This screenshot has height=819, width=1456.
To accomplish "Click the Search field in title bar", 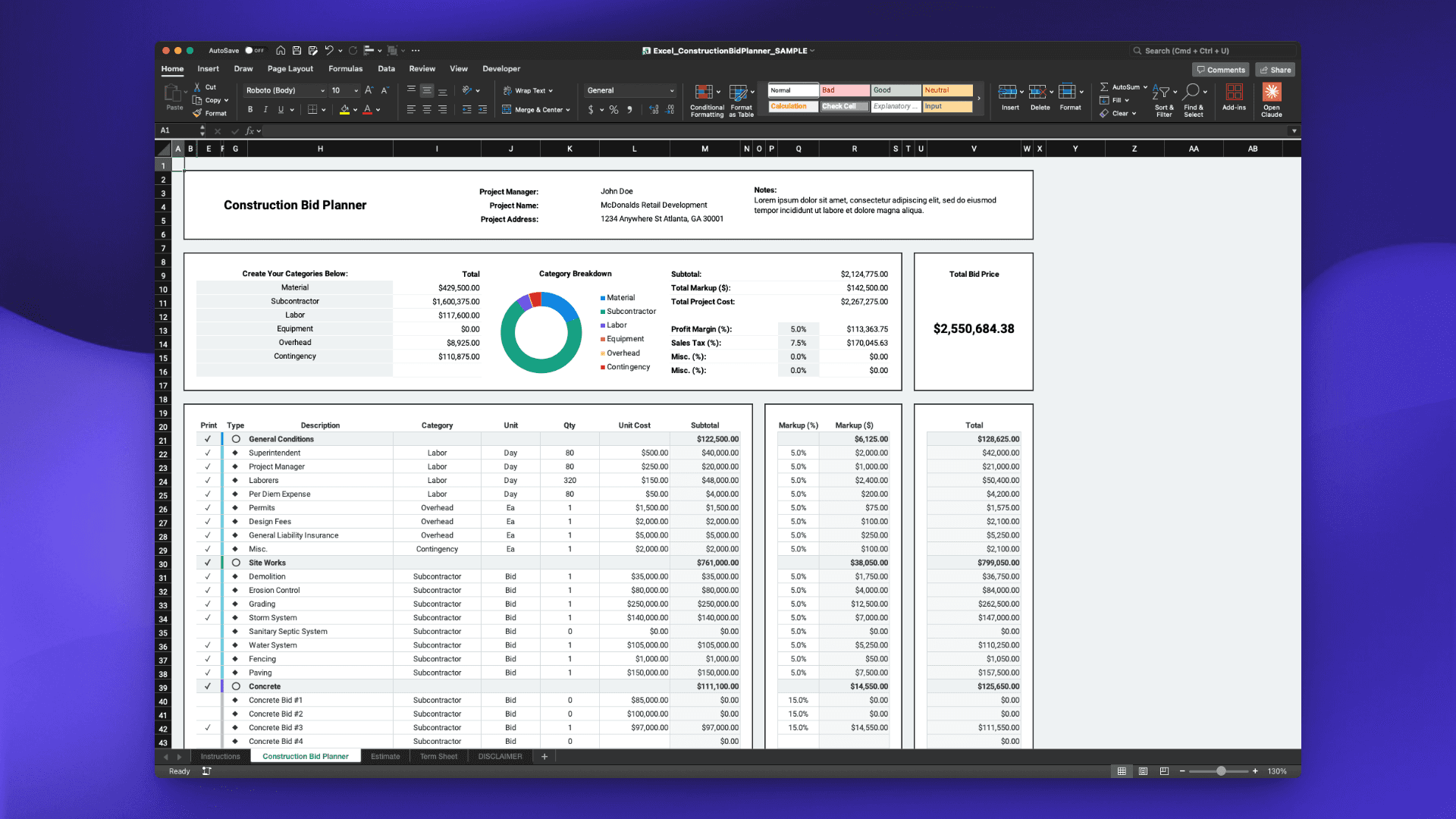I will click(x=1211, y=51).
